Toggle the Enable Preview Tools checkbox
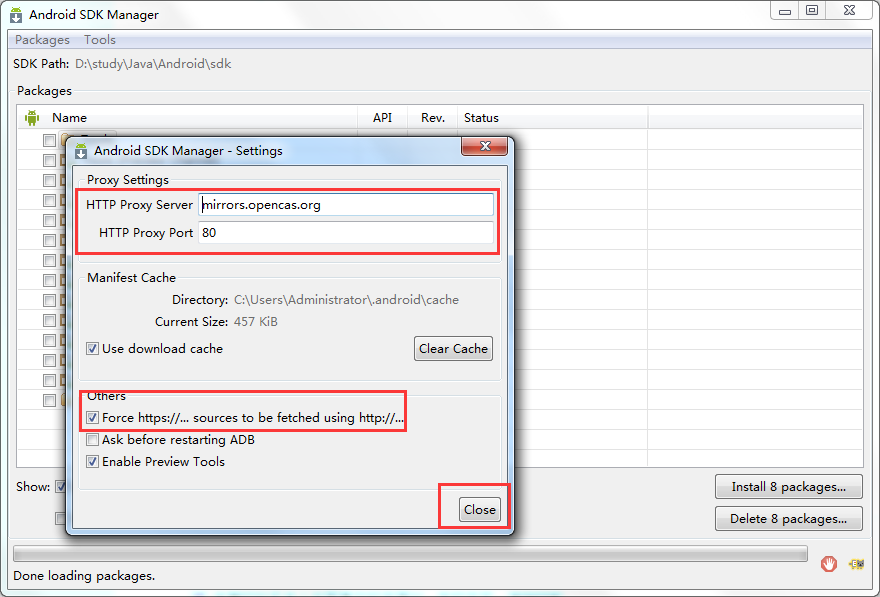 pos(93,462)
